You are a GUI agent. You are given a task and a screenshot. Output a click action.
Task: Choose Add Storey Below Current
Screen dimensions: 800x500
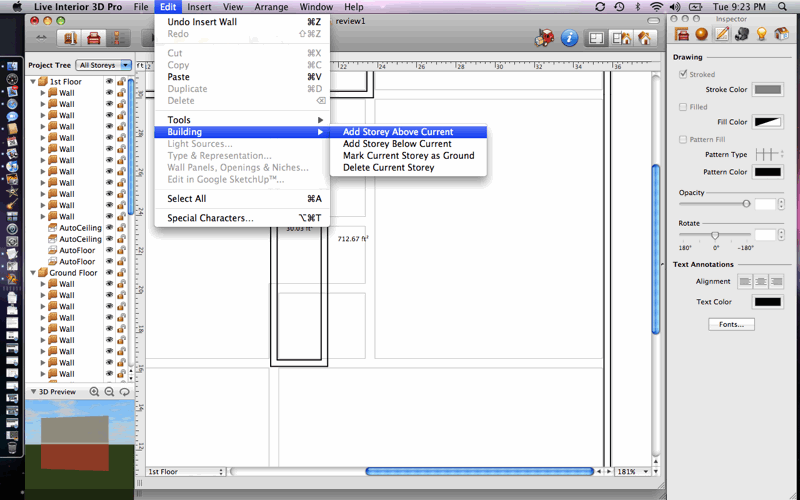(x=408, y=144)
